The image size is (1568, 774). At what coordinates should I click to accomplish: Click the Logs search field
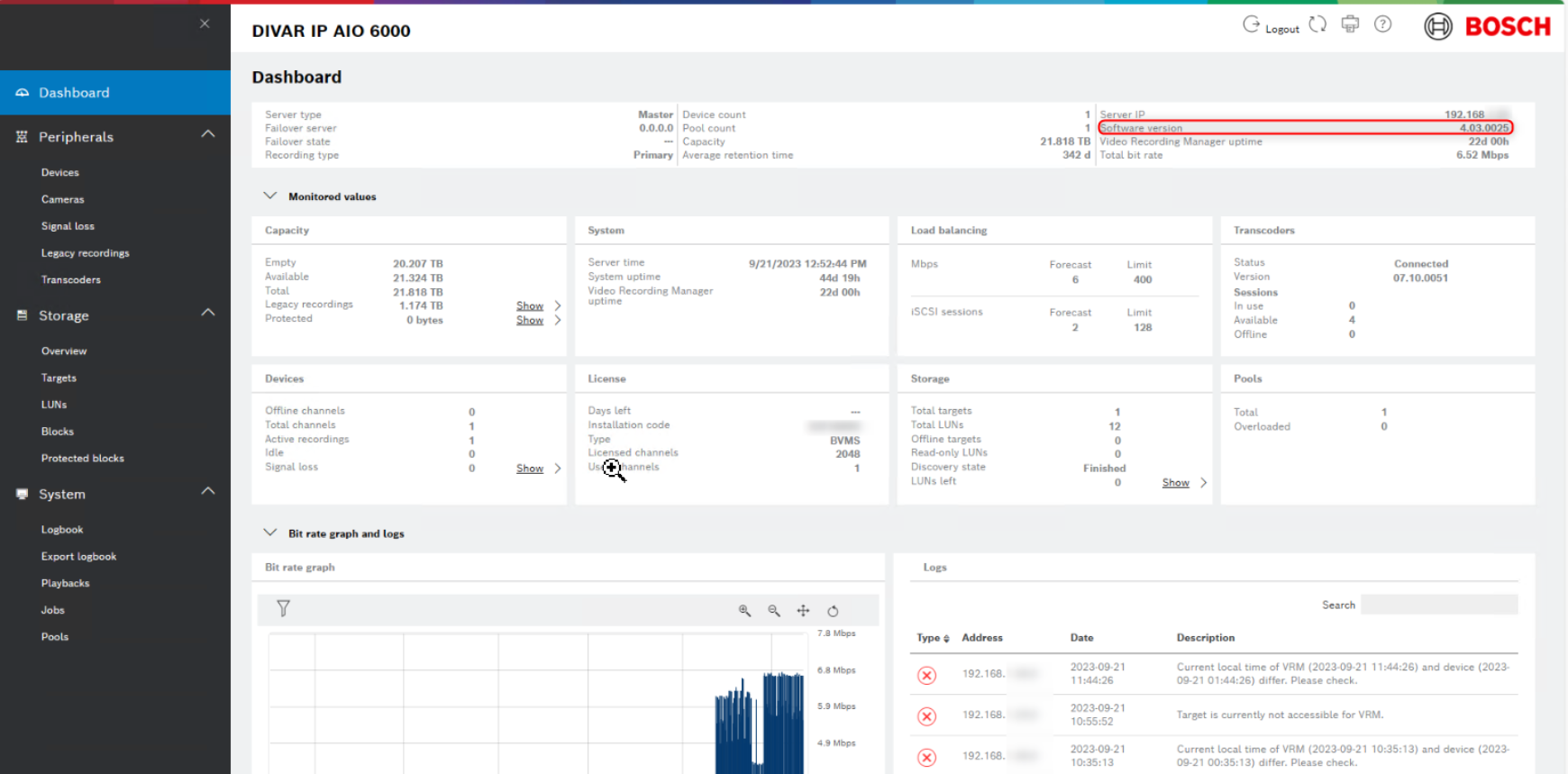coord(1439,605)
